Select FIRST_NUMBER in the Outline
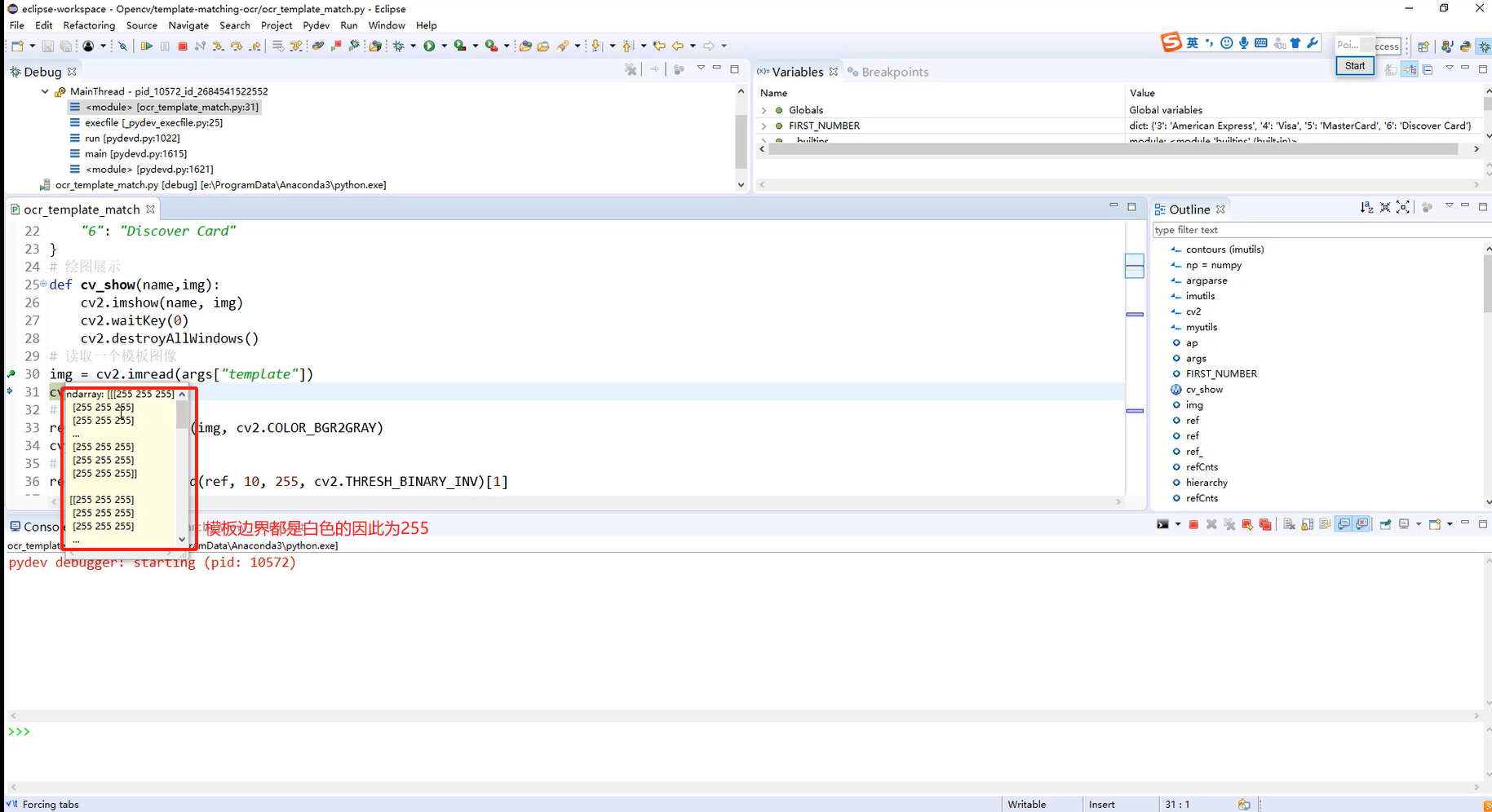The width and height of the screenshot is (1492, 812). tap(1221, 374)
